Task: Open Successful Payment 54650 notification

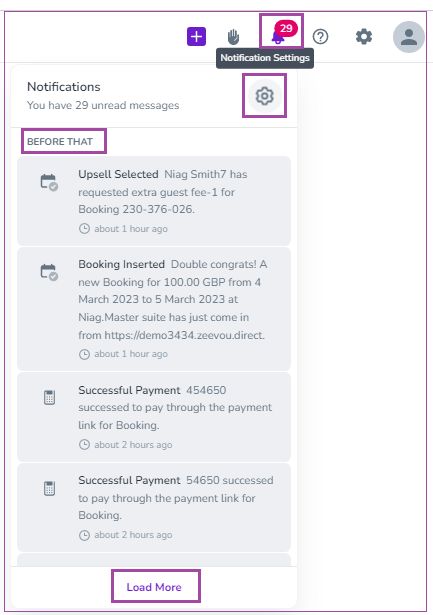Action: (154, 508)
